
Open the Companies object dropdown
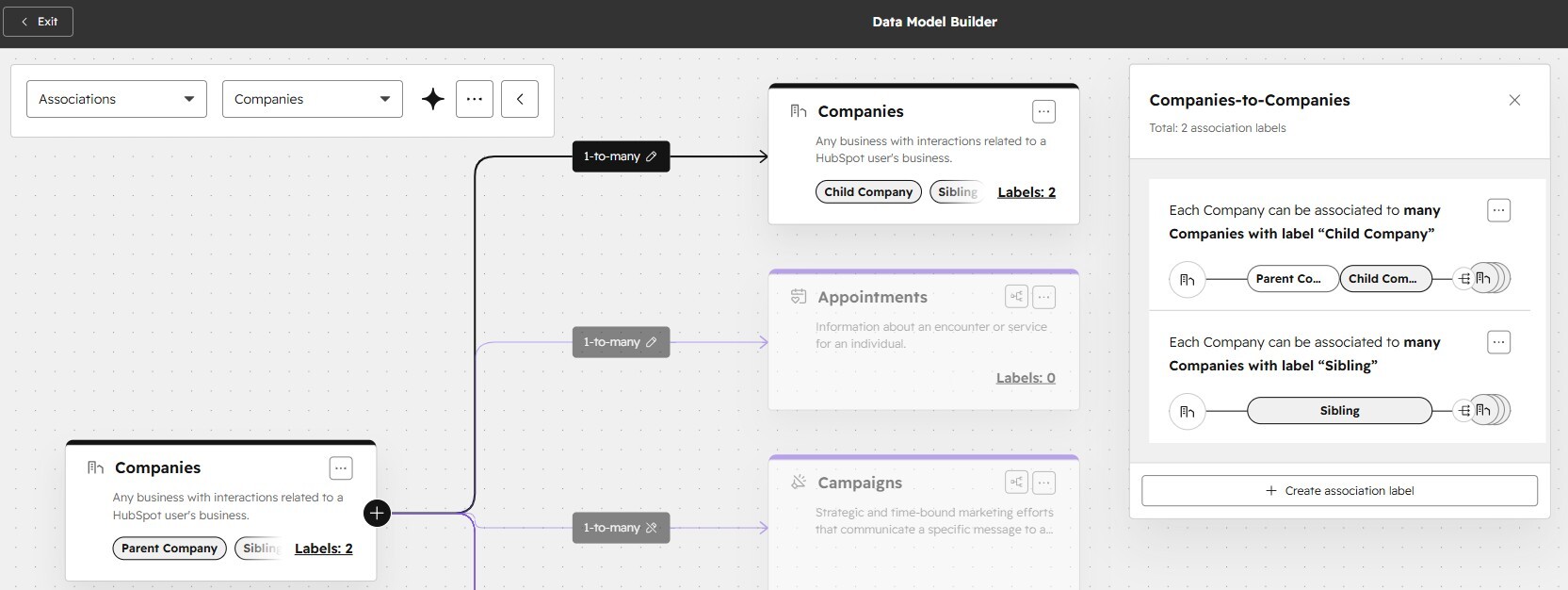[x=313, y=99]
